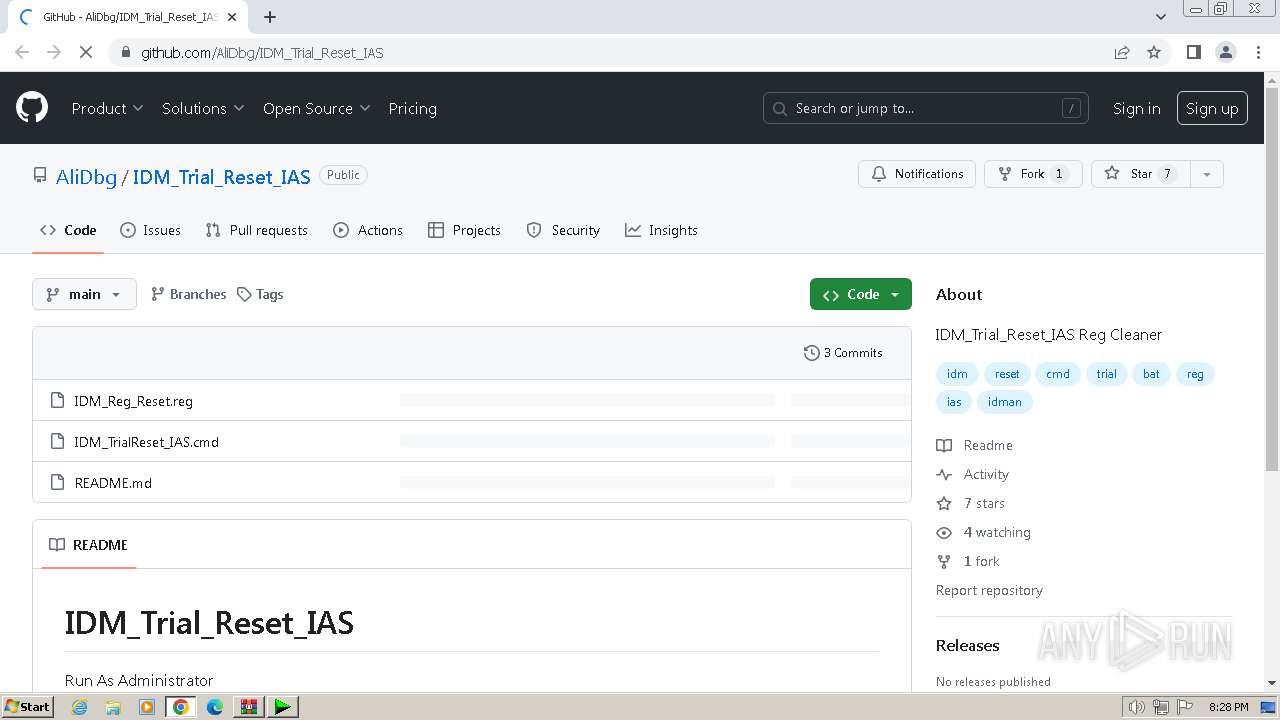Image resolution: width=1280 pixels, height=720 pixels.
Task: View the 1 fork list
Action: pos(968,561)
